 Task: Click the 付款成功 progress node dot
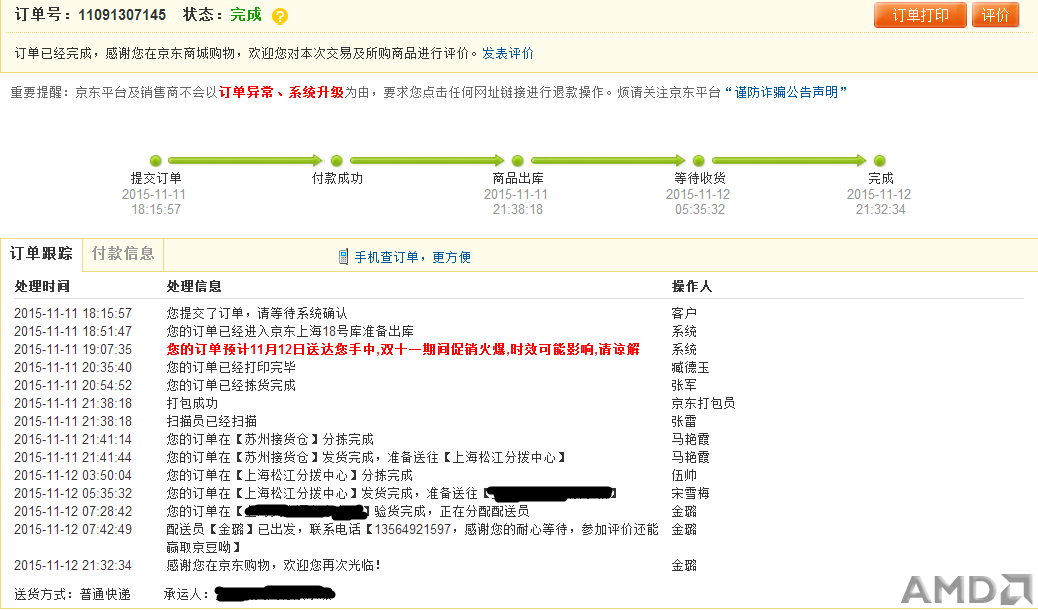(x=336, y=160)
